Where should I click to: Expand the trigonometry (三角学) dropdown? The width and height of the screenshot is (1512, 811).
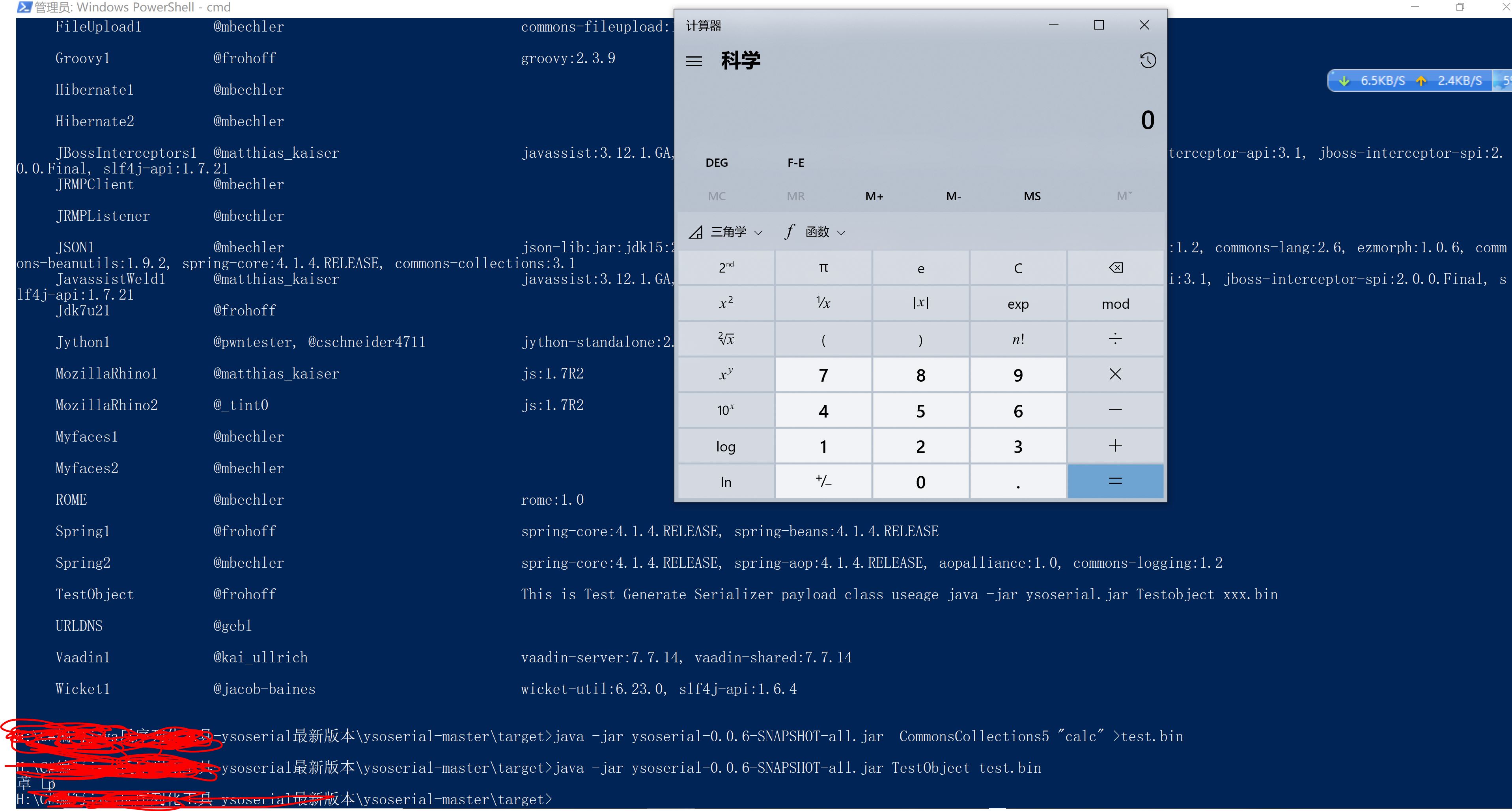(726, 232)
